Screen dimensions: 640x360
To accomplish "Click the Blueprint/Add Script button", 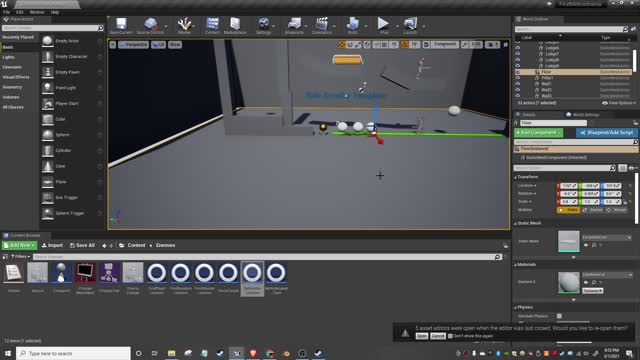I will [607, 133].
